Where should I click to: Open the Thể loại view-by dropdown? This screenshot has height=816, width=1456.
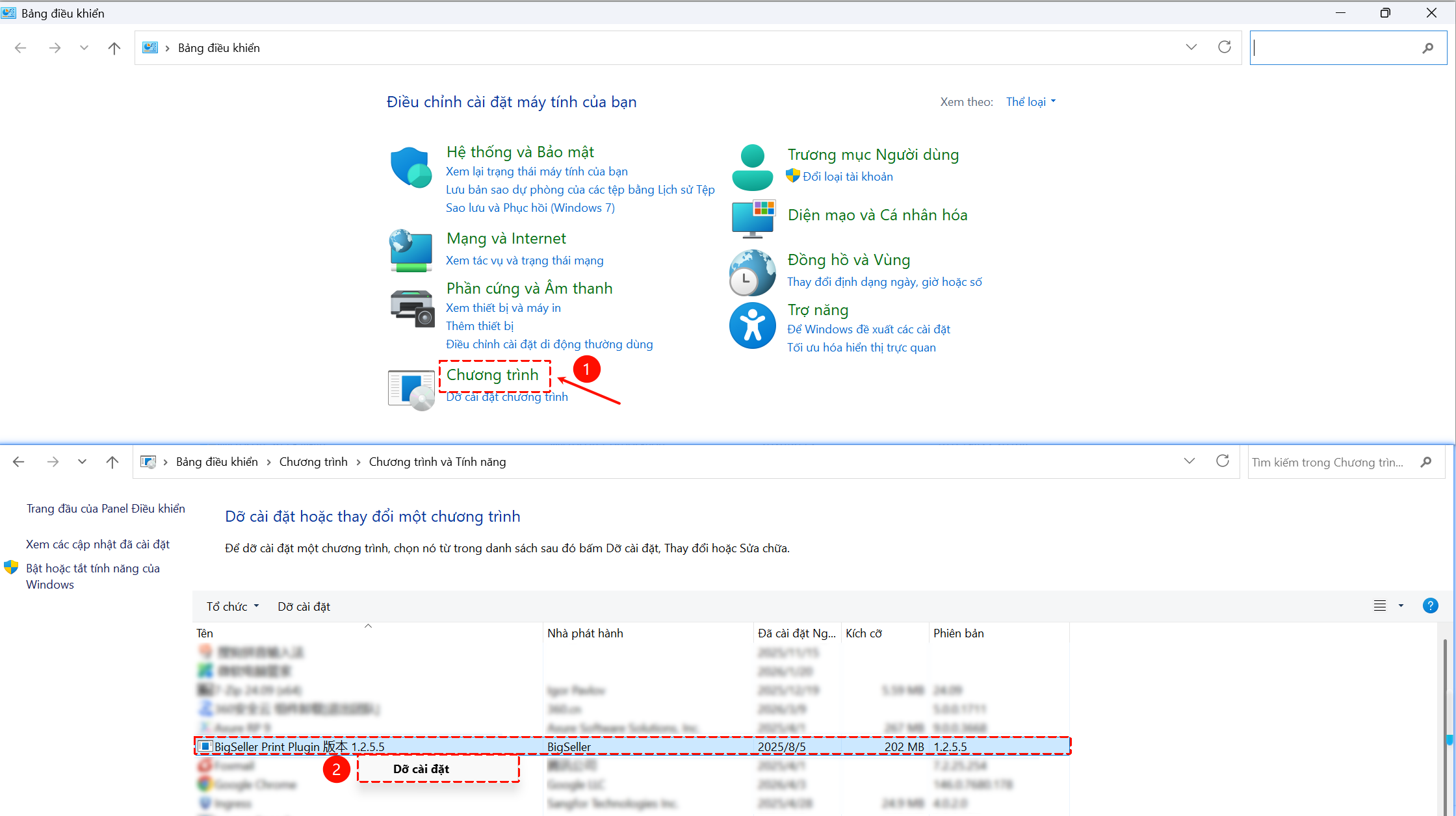[1031, 102]
